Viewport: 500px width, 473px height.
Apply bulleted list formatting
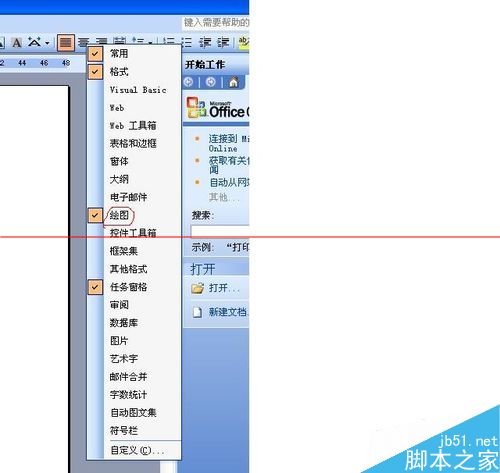186,42
